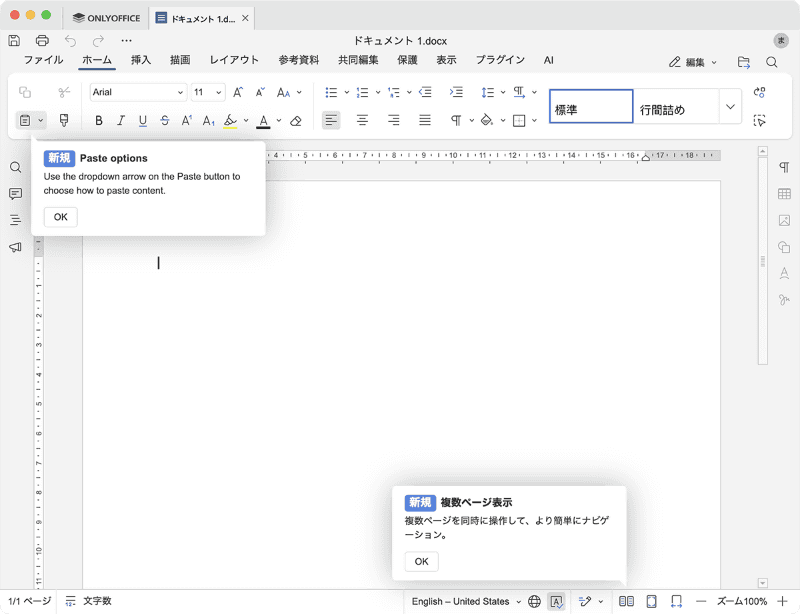800x614 pixels.
Task: Toggle nonprinting characters in ribbon
Action: pos(456,120)
